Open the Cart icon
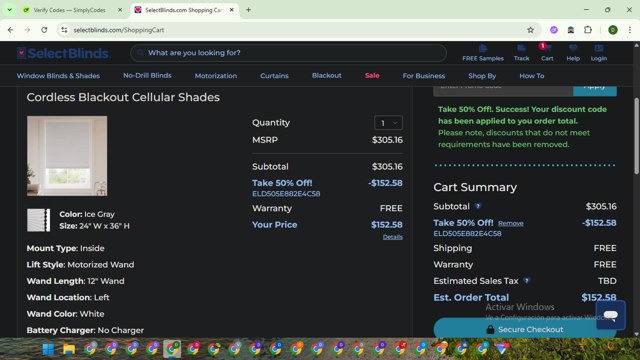The image size is (640, 360). (547, 53)
